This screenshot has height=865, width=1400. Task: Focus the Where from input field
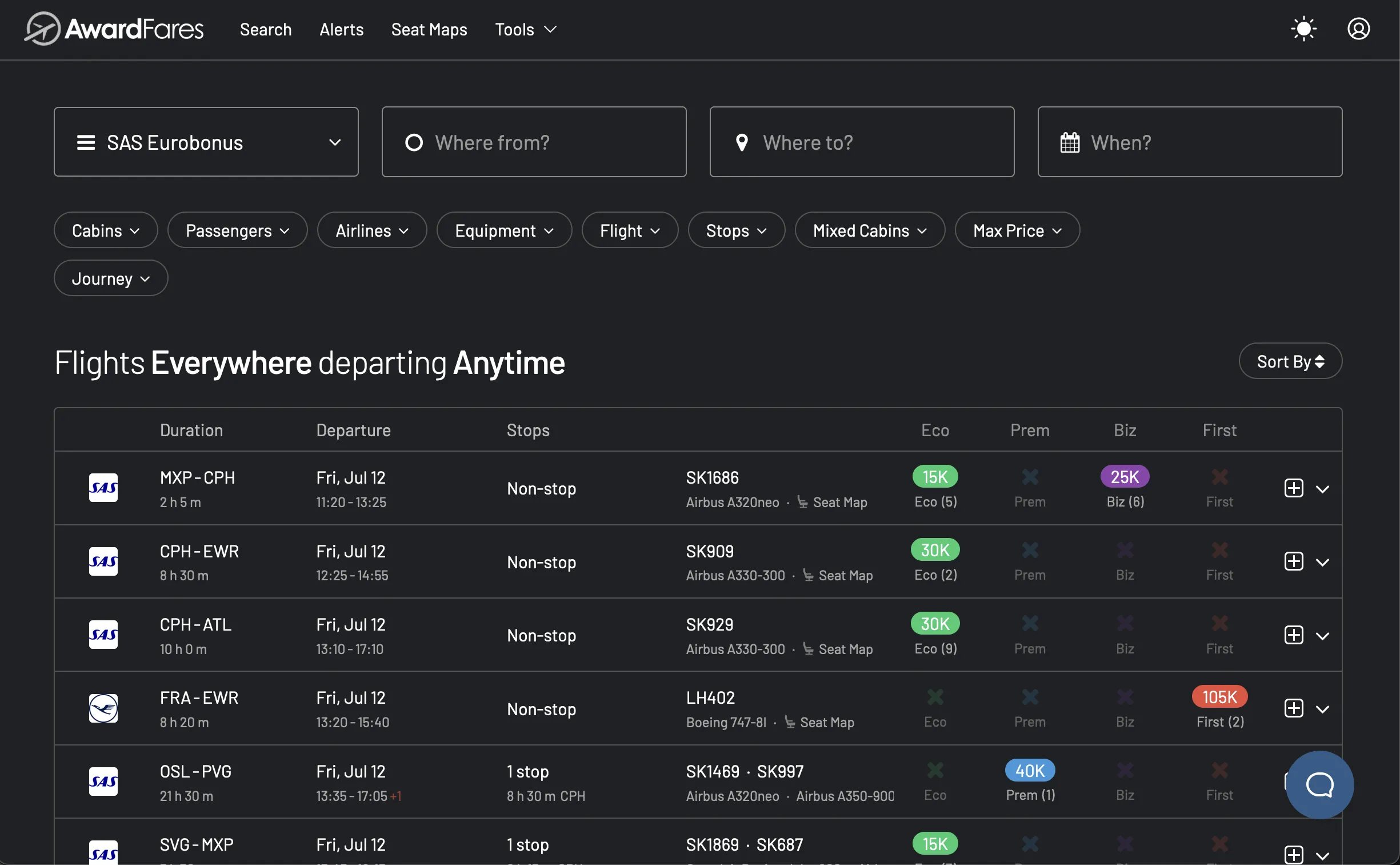tap(534, 142)
